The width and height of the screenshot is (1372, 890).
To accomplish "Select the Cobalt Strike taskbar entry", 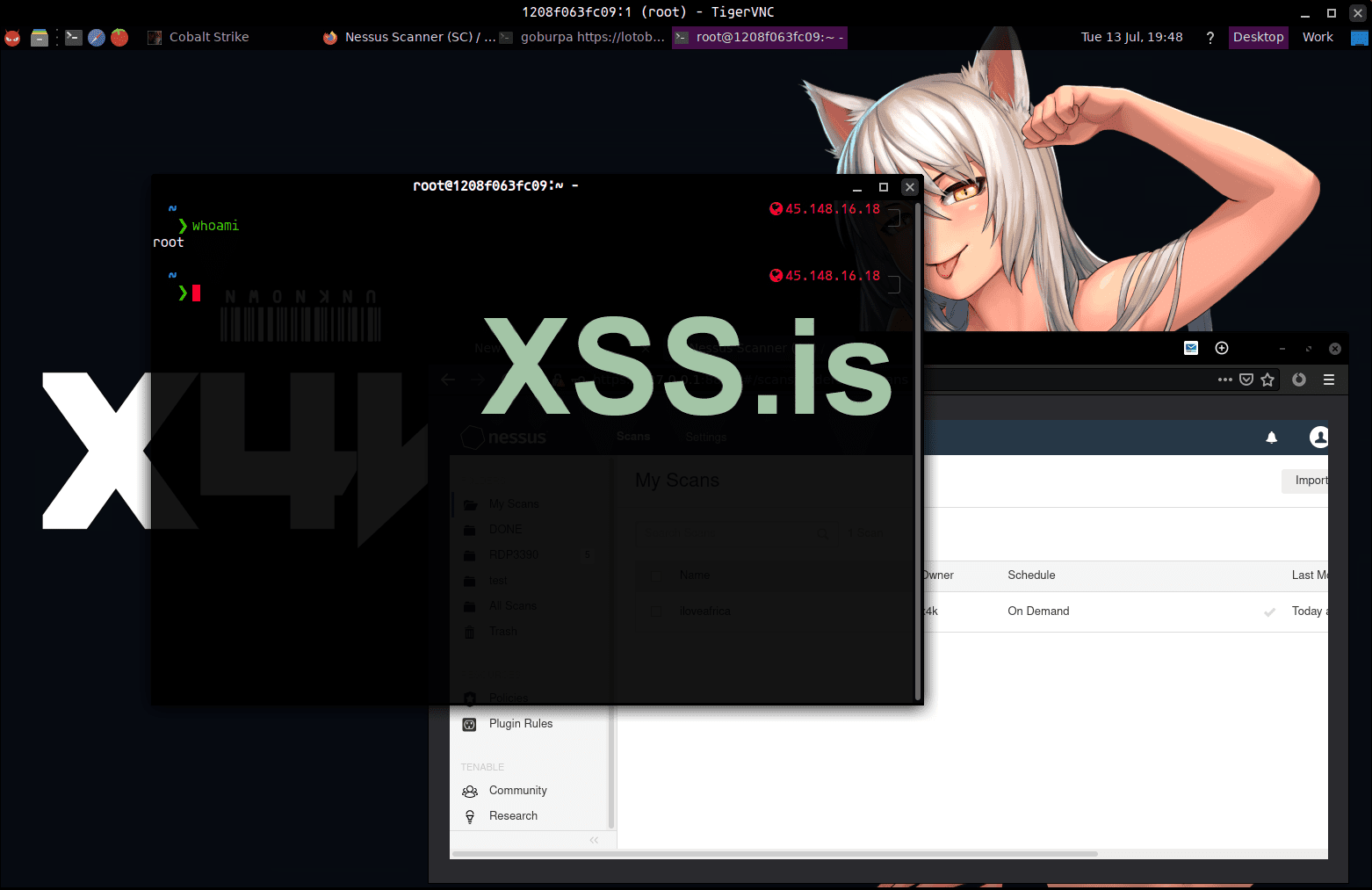I will (x=208, y=37).
